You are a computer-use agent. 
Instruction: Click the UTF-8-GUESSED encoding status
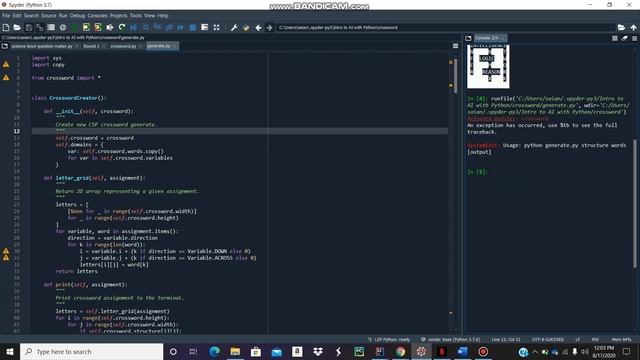coord(548,340)
